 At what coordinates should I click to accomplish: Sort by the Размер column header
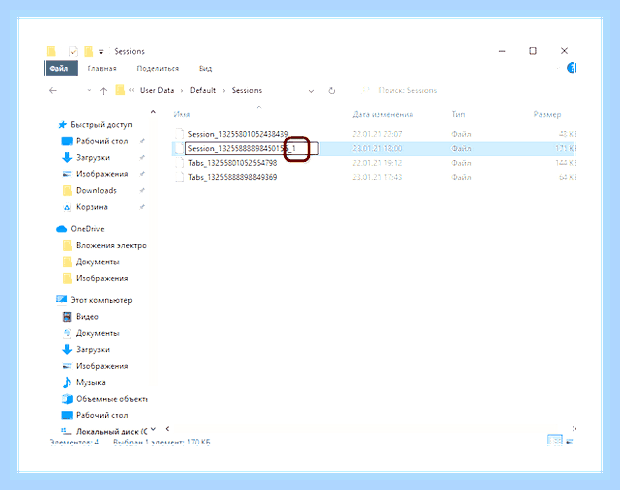click(547, 114)
